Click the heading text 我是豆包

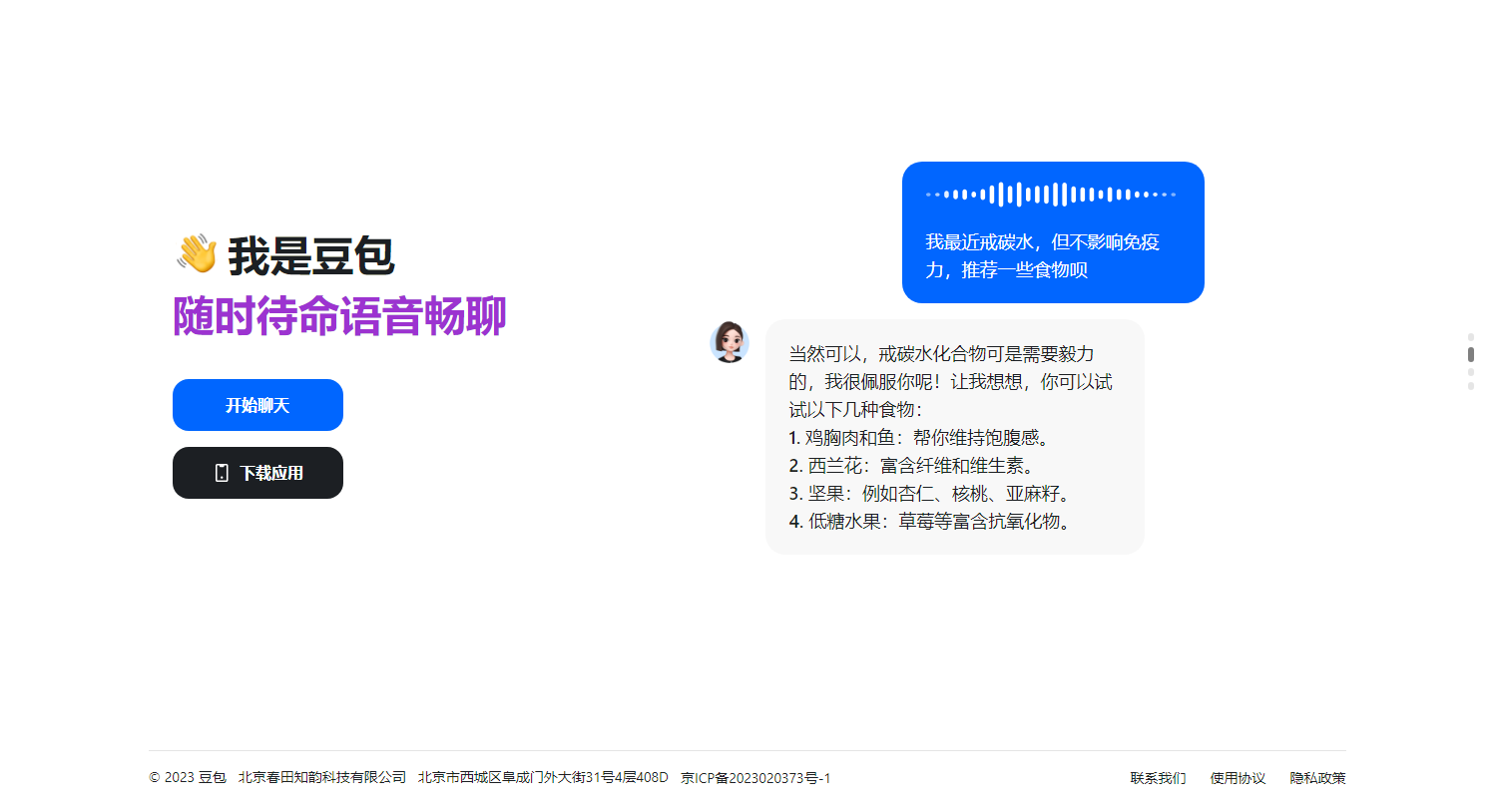pyautogui.click(x=311, y=256)
